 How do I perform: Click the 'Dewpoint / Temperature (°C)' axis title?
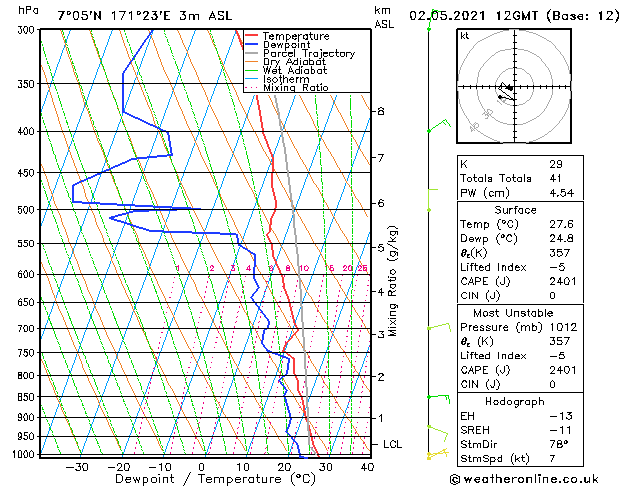click(215, 479)
